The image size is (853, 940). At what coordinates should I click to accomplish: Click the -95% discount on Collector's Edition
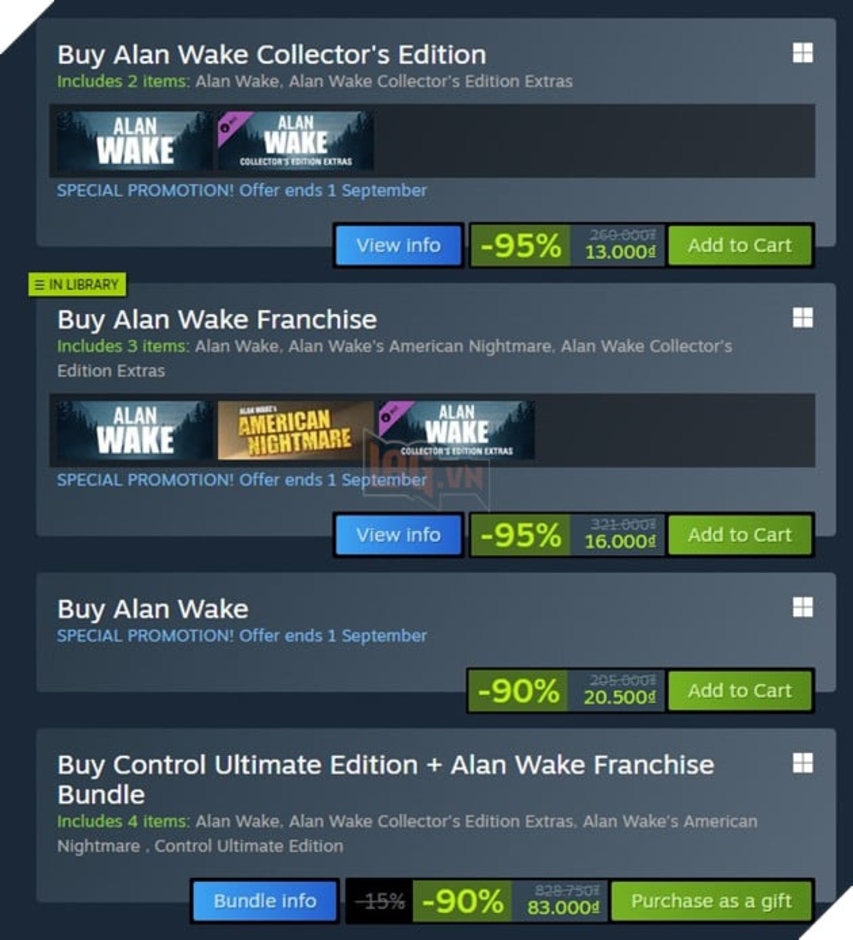pos(520,245)
